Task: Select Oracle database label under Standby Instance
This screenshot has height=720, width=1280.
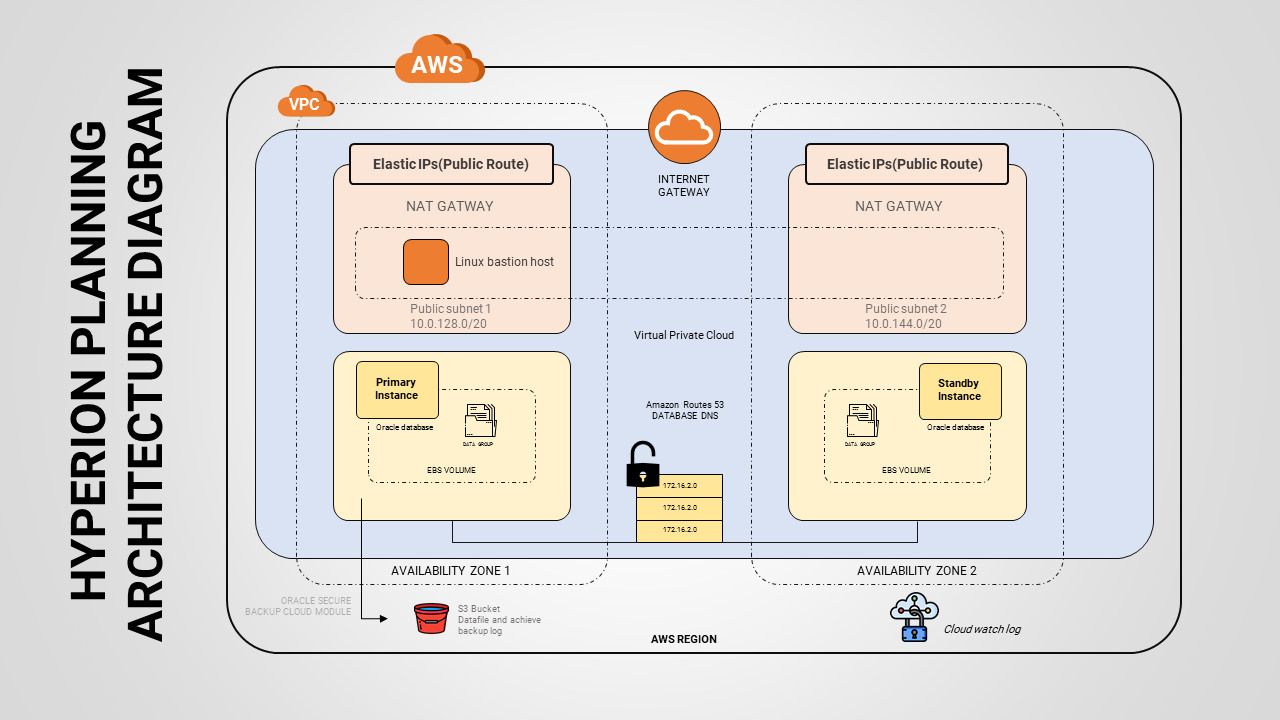Action: [956, 427]
